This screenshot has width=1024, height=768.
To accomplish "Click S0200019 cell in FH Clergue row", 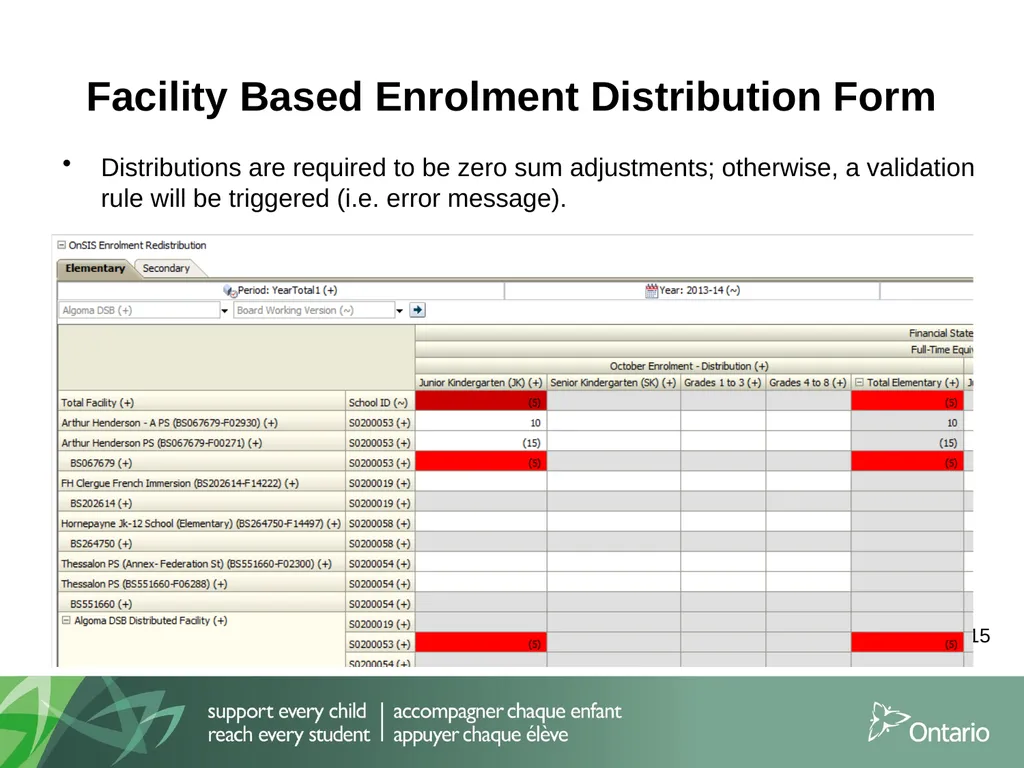I will point(379,483).
